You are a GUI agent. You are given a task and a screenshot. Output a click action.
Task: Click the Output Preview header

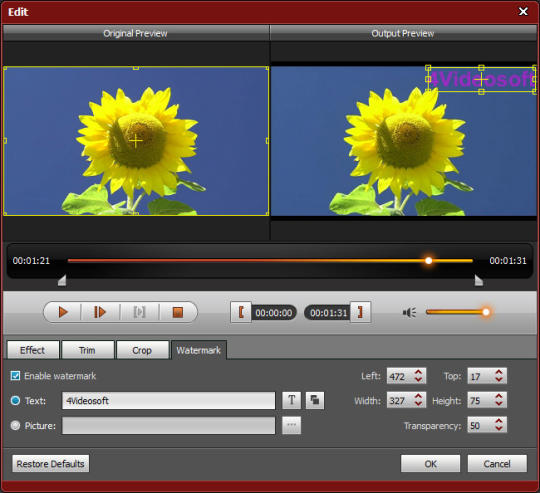[x=403, y=33]
